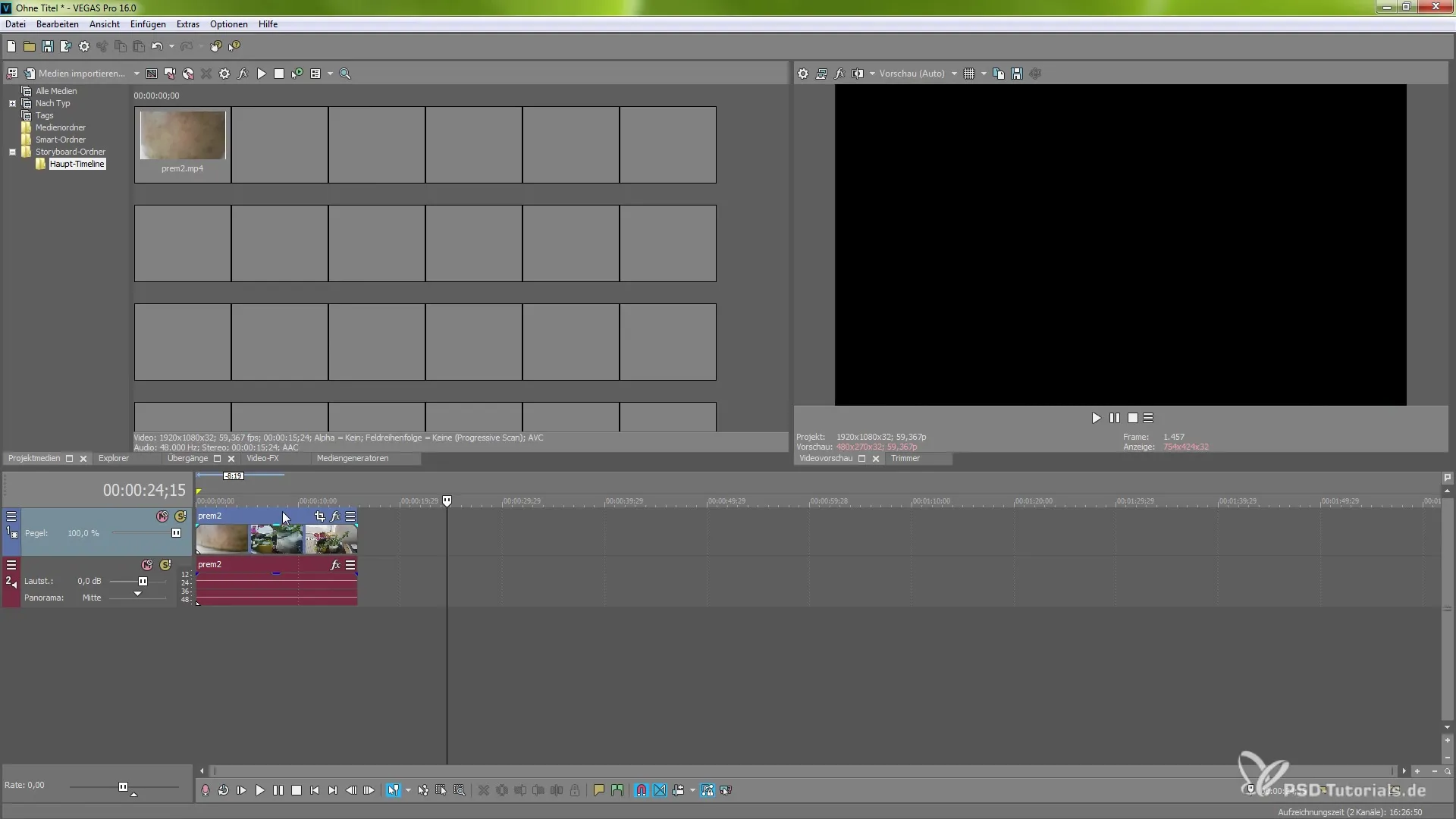Save preview snapshot to file icon
Viewport: 1456px width, 819px height.
pos(1017,74)
